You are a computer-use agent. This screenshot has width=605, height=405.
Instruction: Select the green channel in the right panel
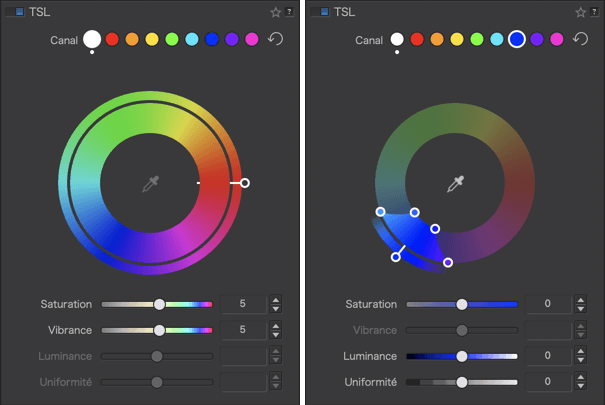coord(476,39)
